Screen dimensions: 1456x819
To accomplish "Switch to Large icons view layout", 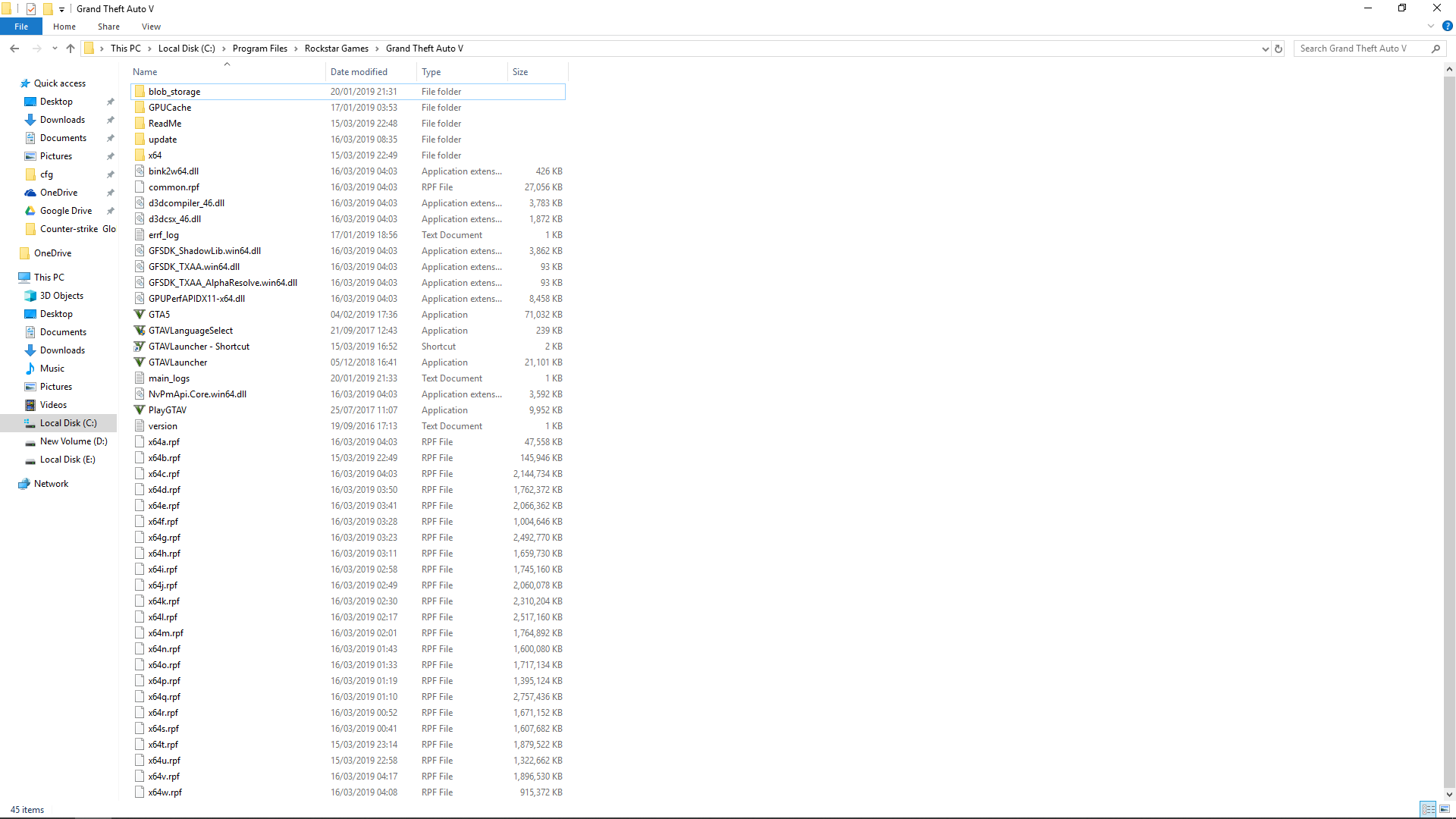I will point(1444,809).
